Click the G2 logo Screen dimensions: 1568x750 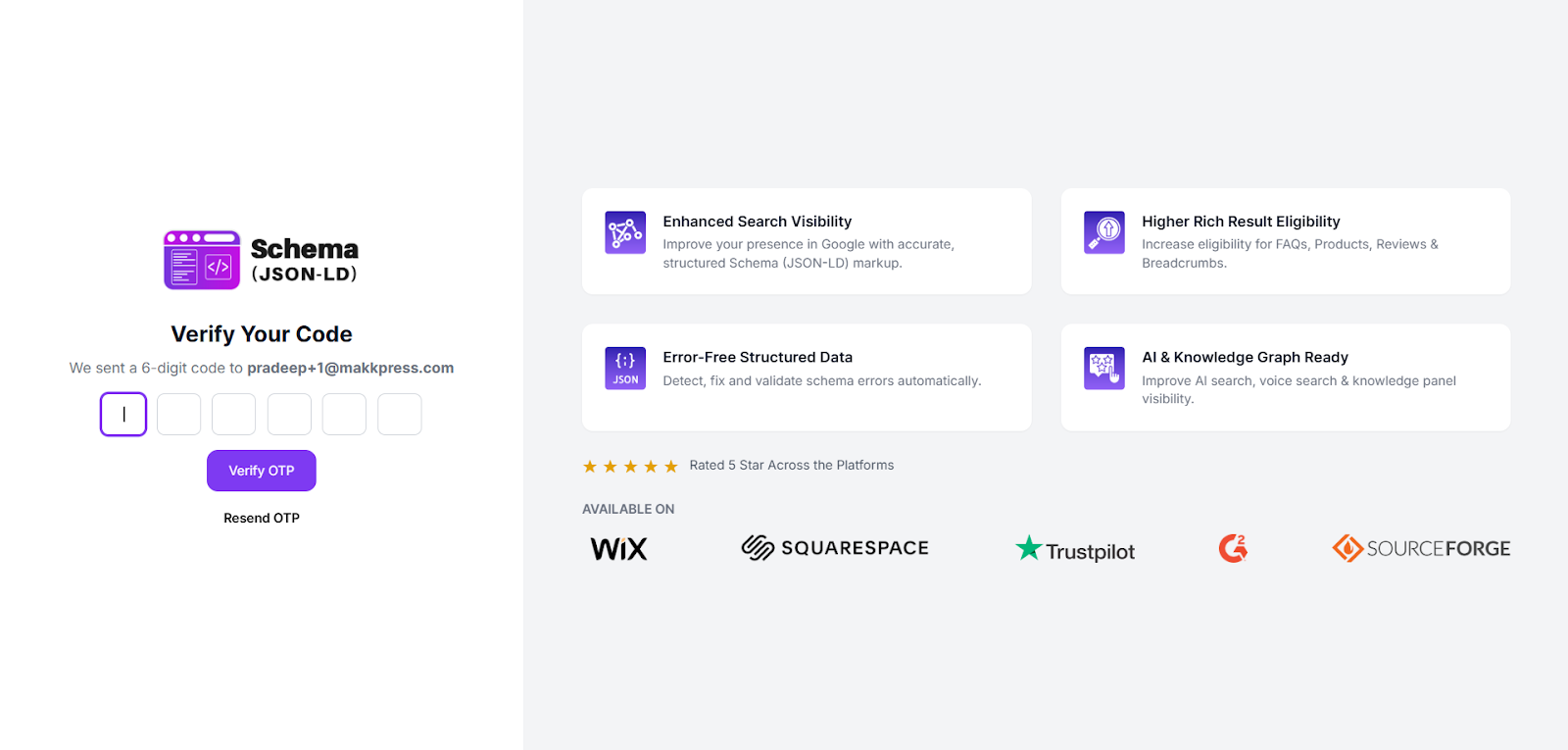[1233, 548]
